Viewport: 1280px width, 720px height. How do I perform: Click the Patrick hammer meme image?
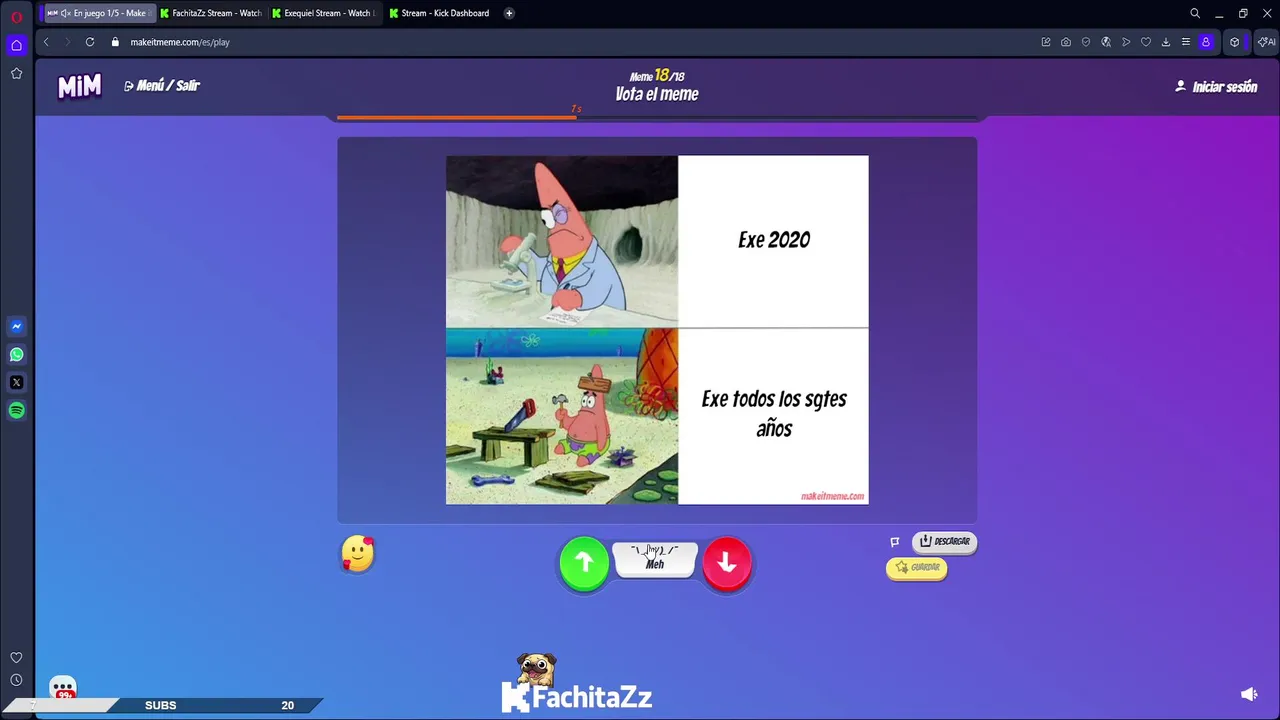pos(562,416)
